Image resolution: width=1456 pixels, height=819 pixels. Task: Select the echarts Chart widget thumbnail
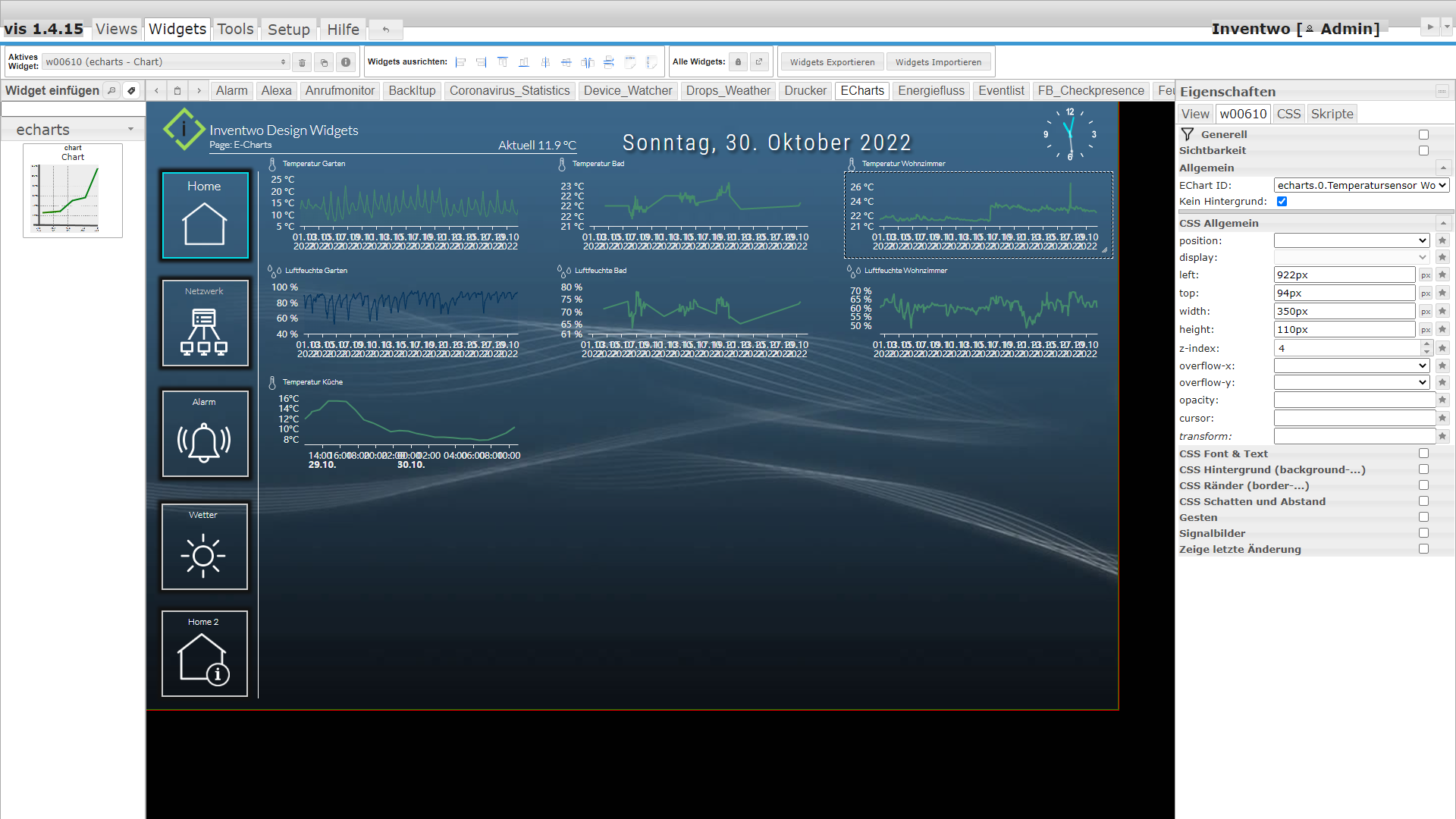(x=73, y=190)
